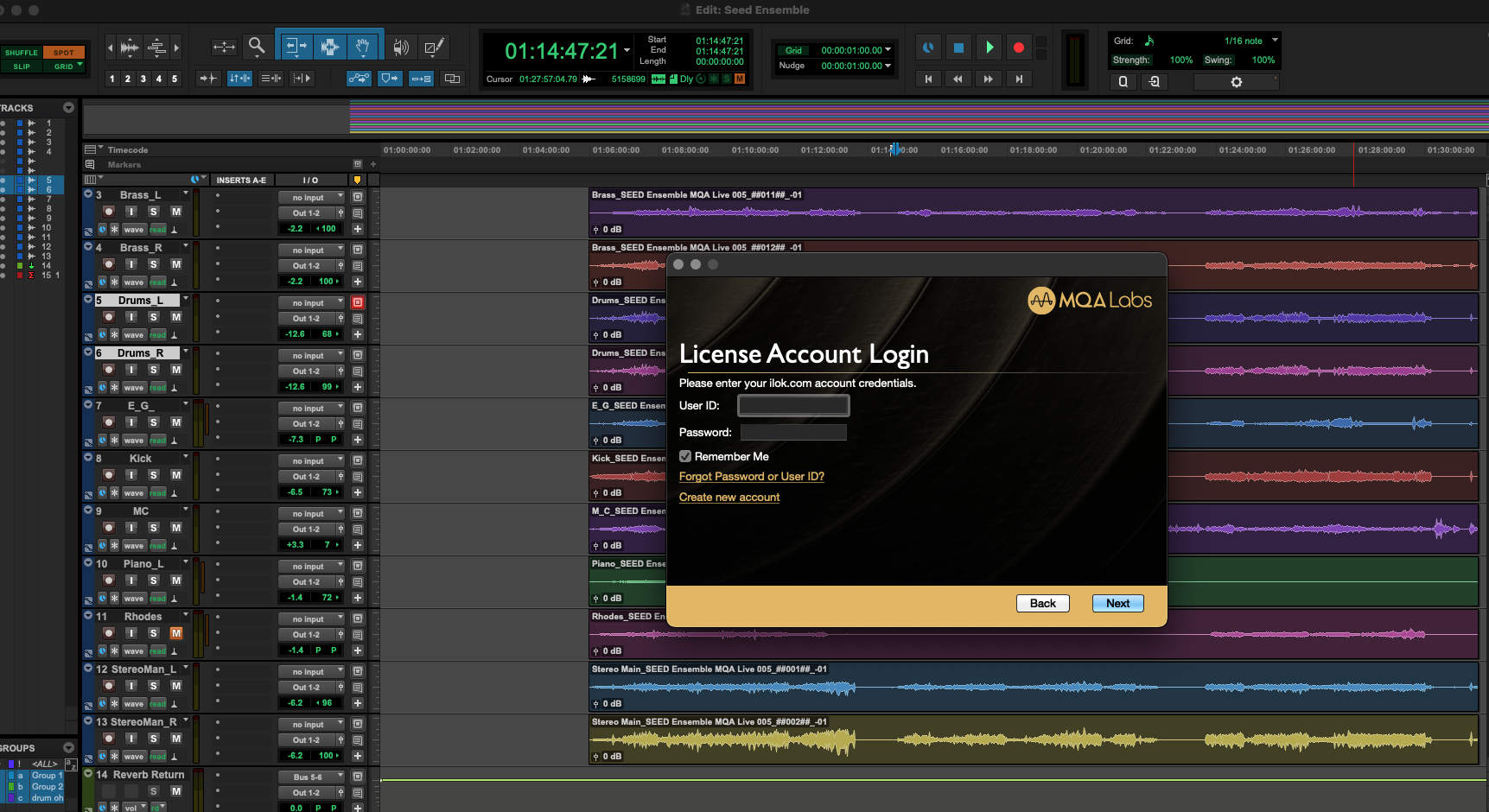Click the blue Stop button

tap(958, 48)
